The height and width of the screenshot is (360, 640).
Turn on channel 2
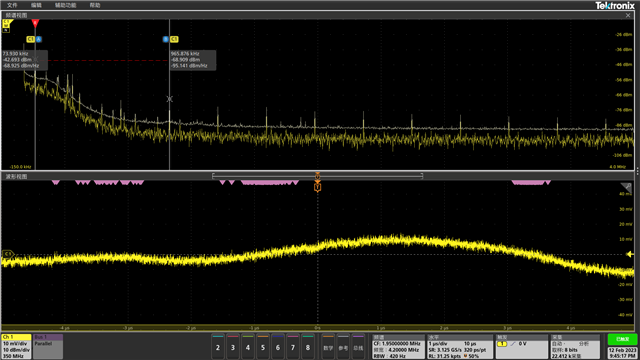[x=218, y=347]
